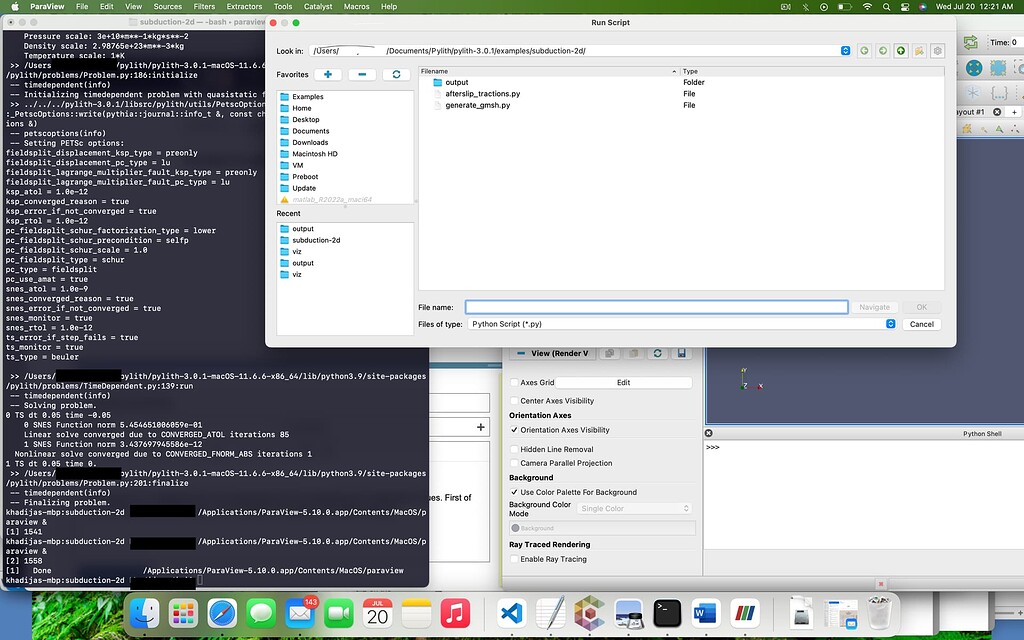The image size is (1024, 640).
Task: Click Cancel in Run Script dialog
Action: pyautogui.click(x=921, y=324)
